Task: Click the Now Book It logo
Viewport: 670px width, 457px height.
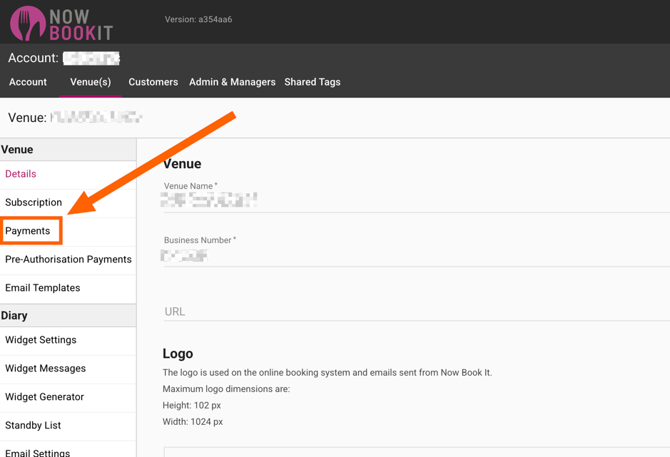Action: [62, 22]
